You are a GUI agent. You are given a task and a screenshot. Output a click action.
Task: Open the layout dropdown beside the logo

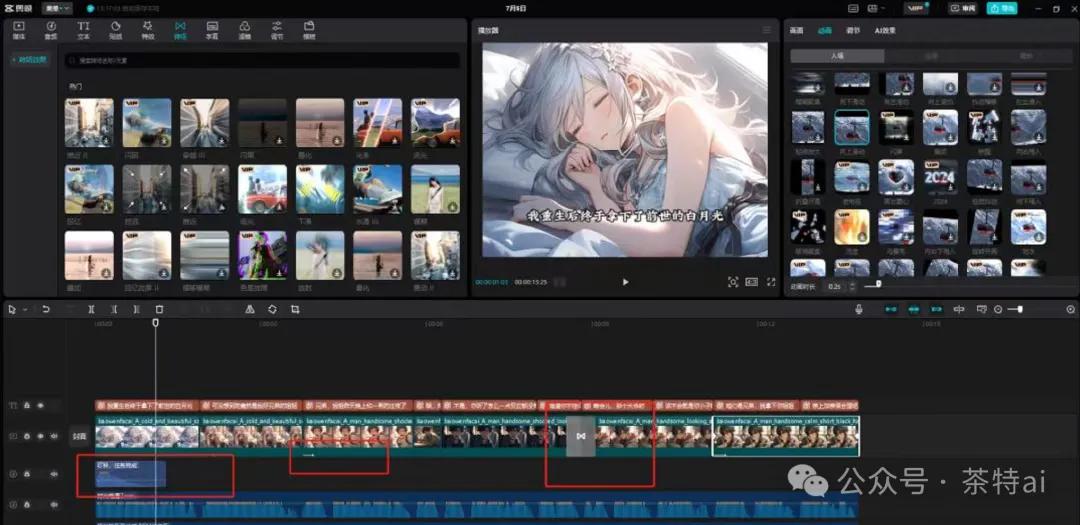coord(57,8)
